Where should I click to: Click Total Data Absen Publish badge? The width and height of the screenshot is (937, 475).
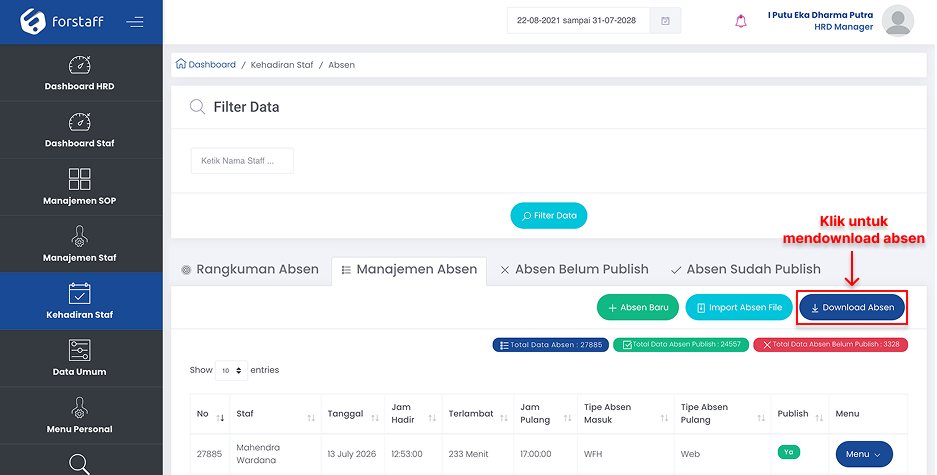(681, 345)
